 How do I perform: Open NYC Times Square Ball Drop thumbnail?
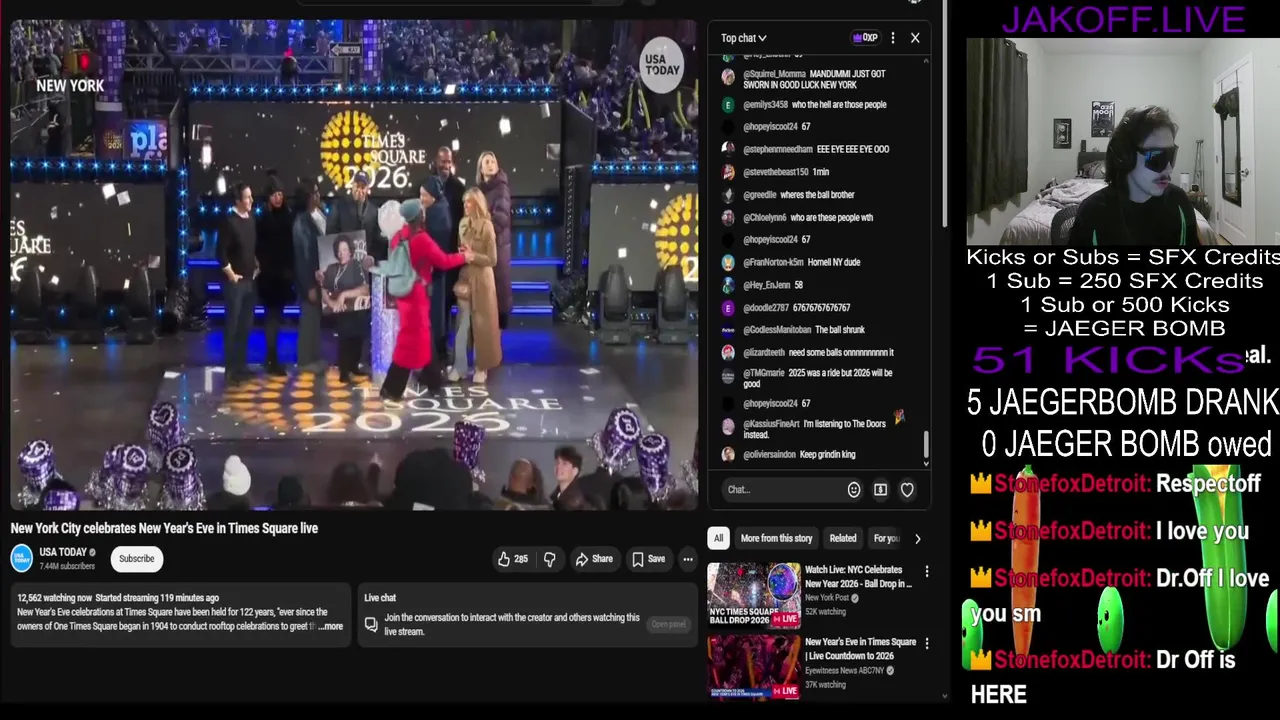(754, 595)
